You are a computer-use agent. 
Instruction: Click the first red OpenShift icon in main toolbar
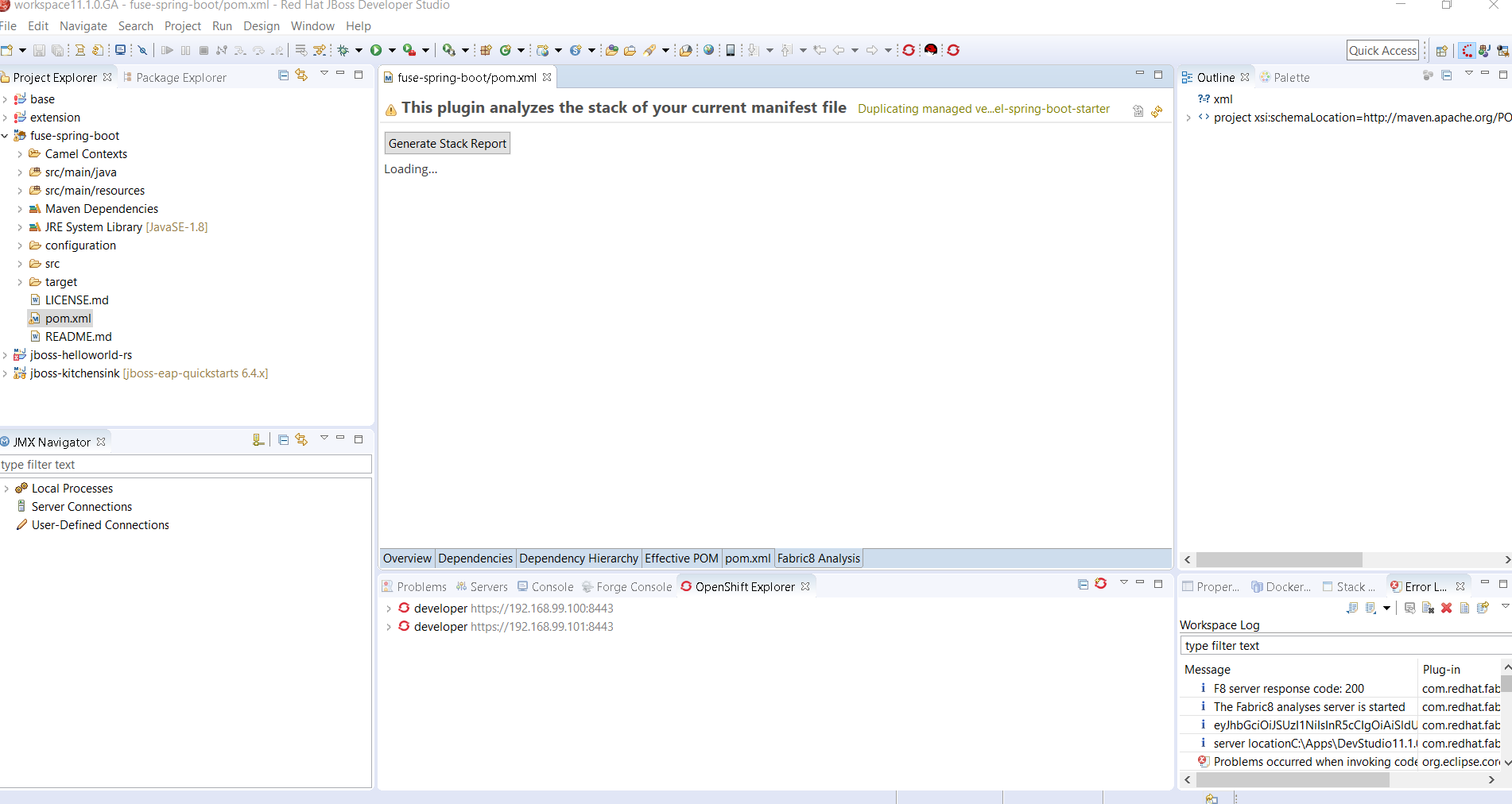click(909, 50)
